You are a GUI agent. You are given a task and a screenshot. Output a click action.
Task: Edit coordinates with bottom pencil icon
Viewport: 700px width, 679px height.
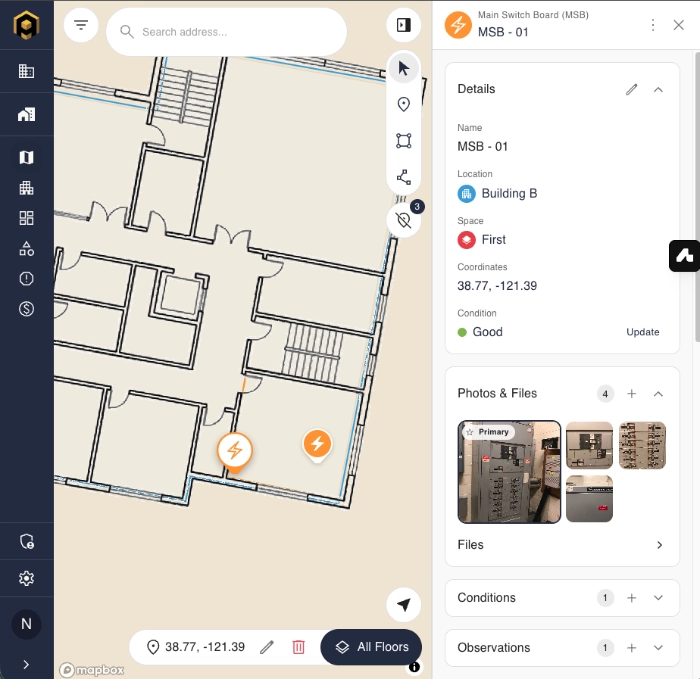click(x=267, y=647)
